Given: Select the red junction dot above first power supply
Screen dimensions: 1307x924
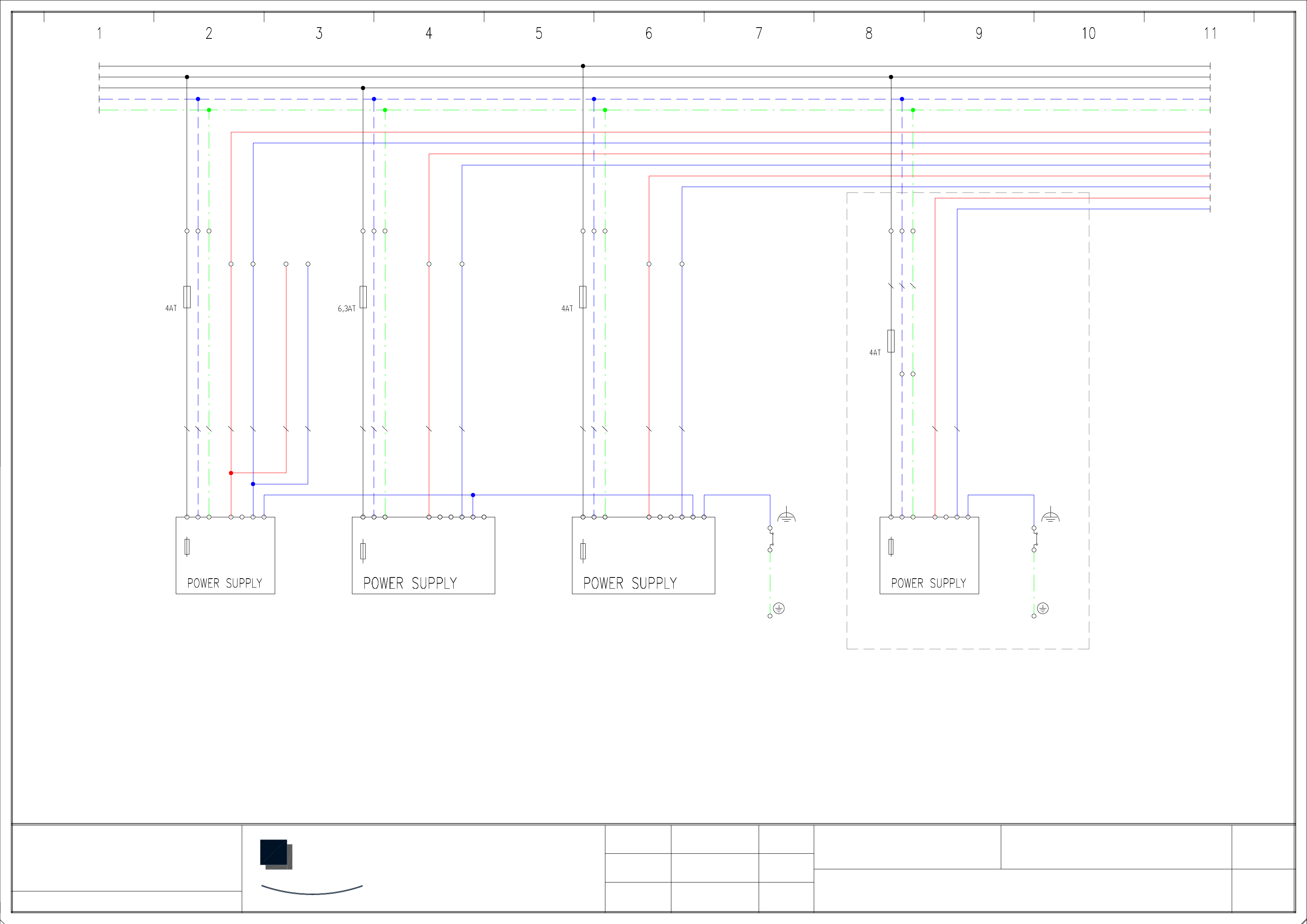Looking at the screenshot, I should tap(231, 473).
